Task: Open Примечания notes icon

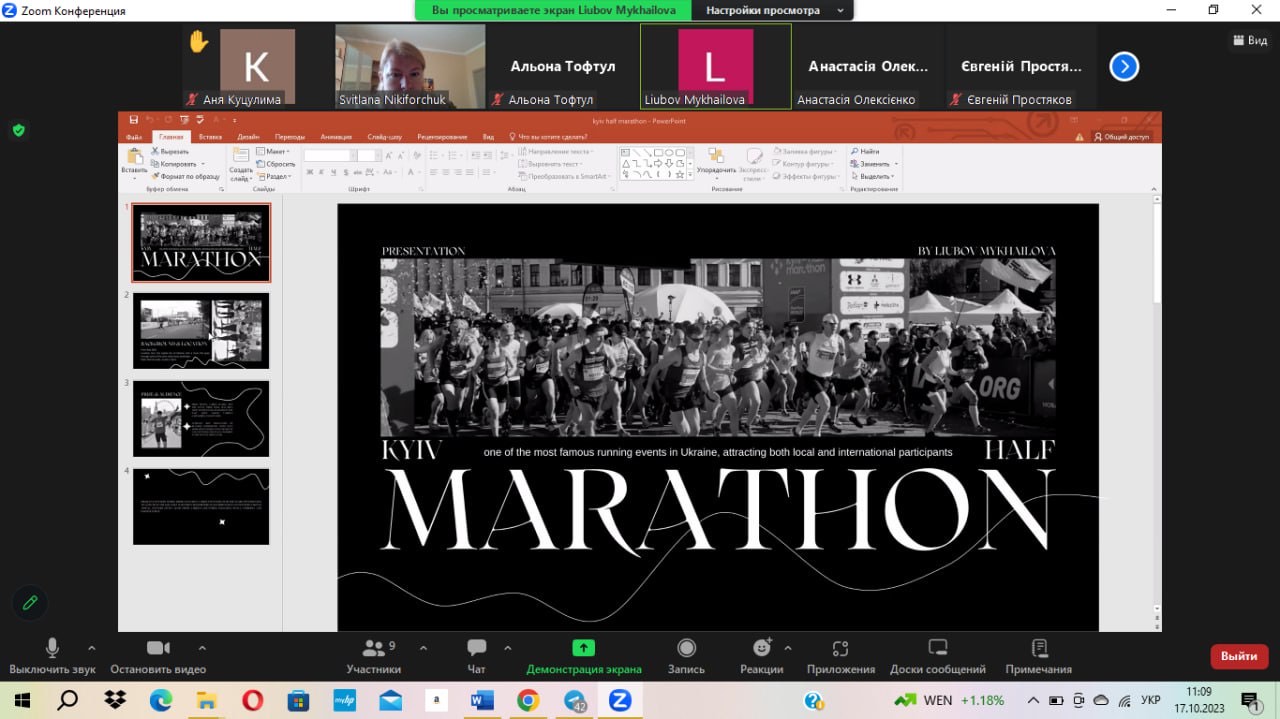Action: (x=1039, y=655)
